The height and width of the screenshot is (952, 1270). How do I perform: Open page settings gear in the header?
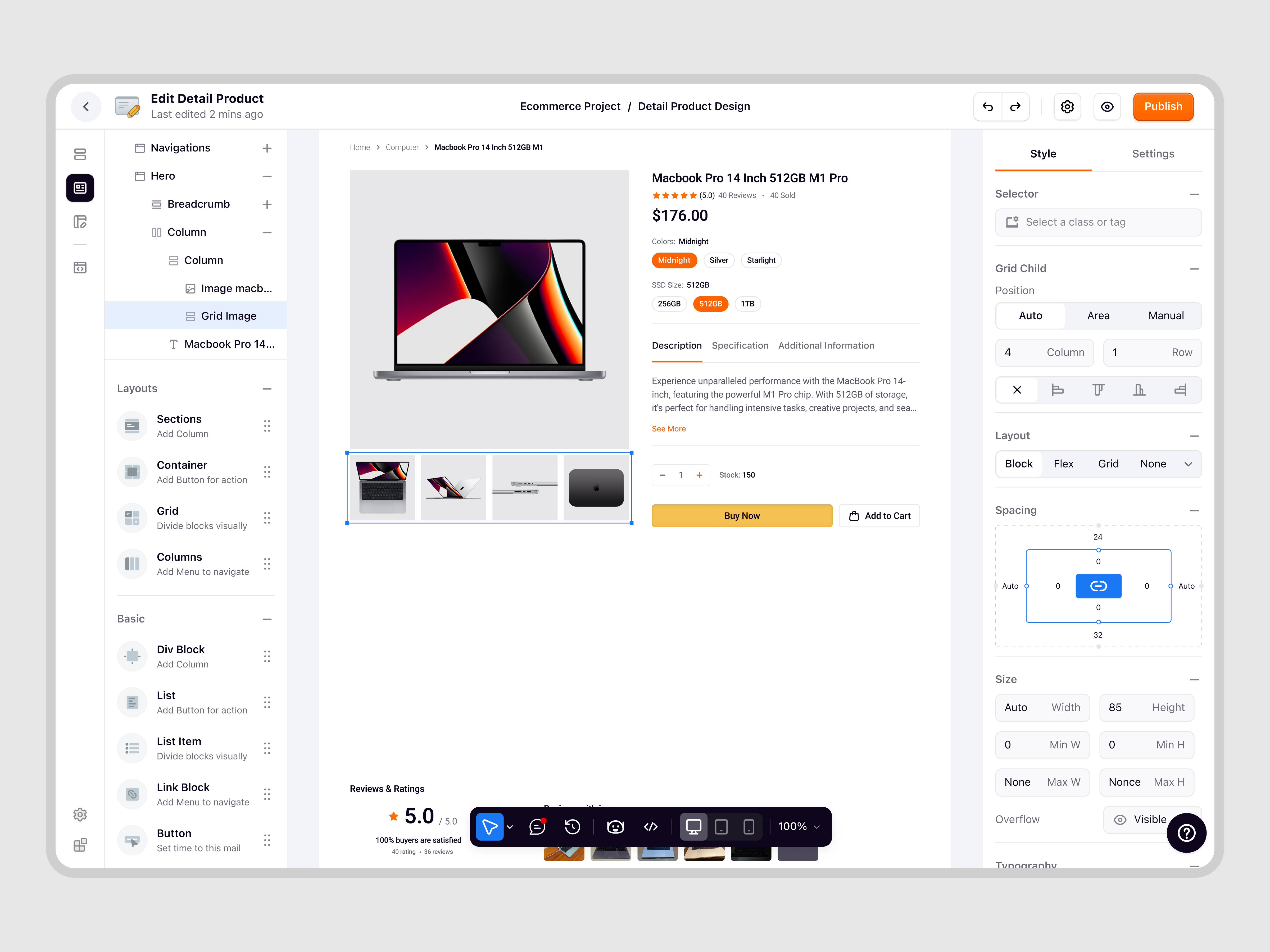point(1067,107)
